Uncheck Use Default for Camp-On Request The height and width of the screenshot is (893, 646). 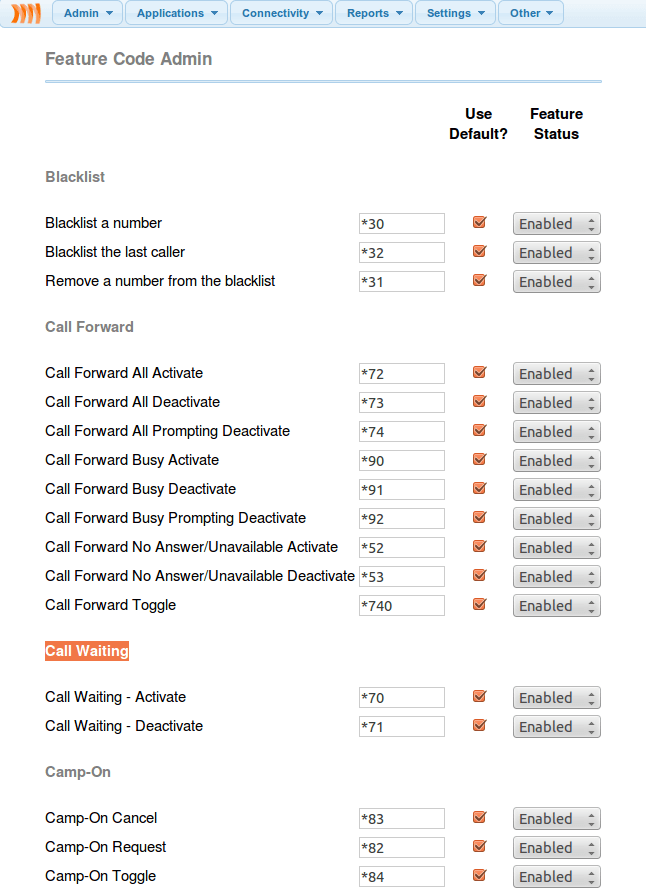pos(479,847)
